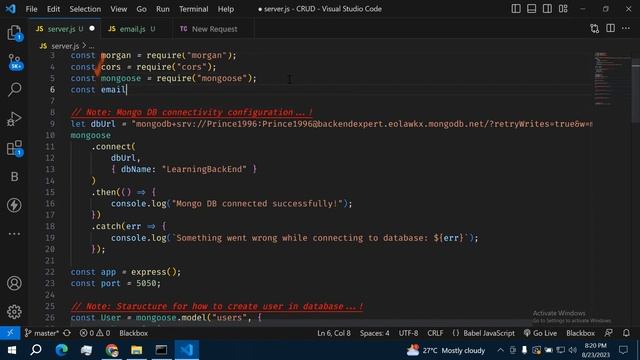Toggle the primary side bar layout
The height and width of the screenshot is (360, 640).
(516, 9)
